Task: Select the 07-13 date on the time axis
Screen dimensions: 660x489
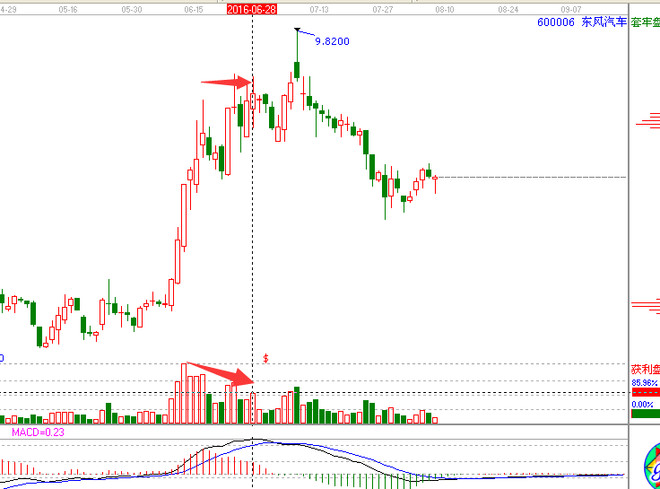Action: [319, 9]
